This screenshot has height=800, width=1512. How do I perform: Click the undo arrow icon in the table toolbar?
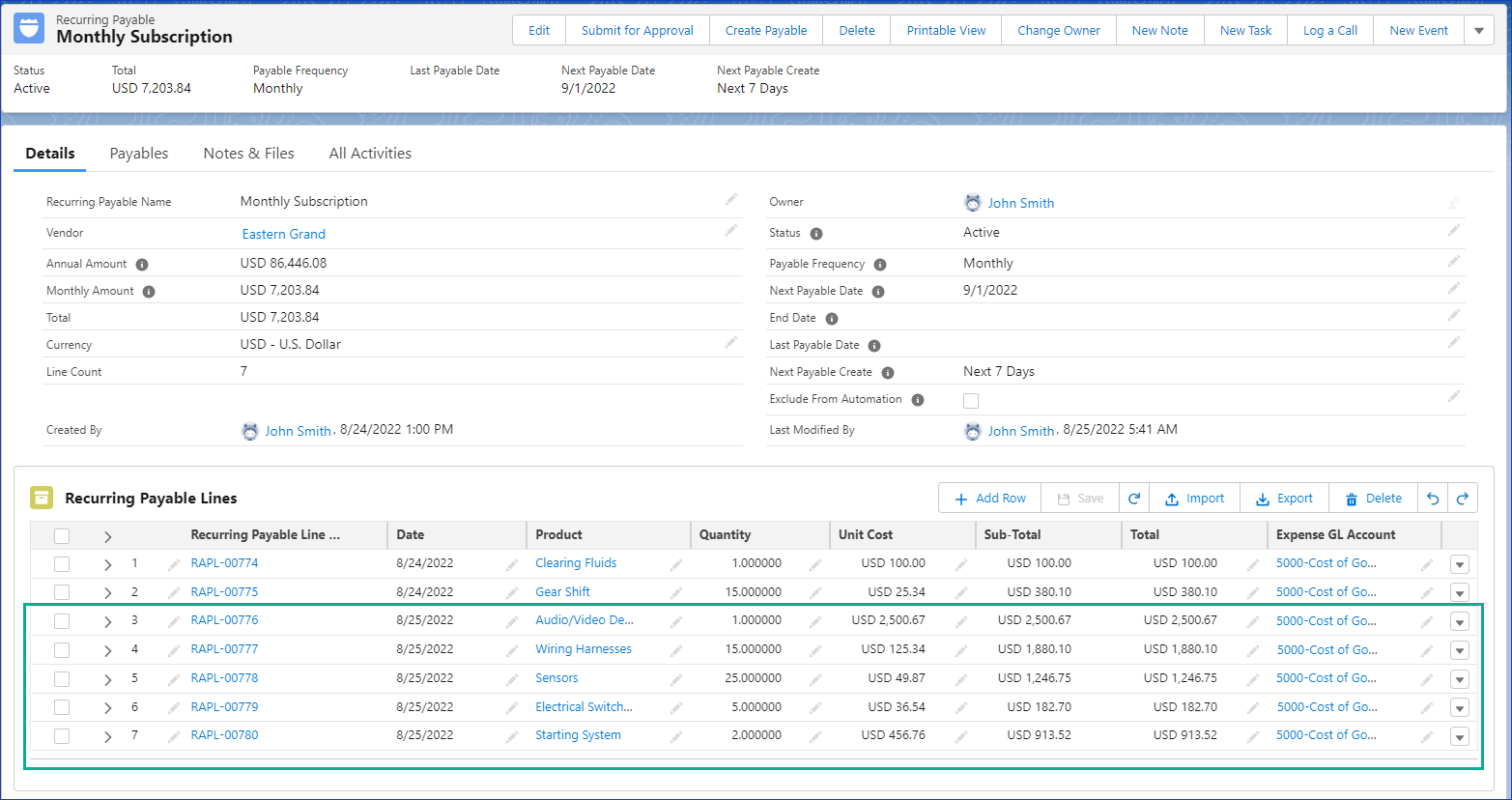coord(1434,498)
